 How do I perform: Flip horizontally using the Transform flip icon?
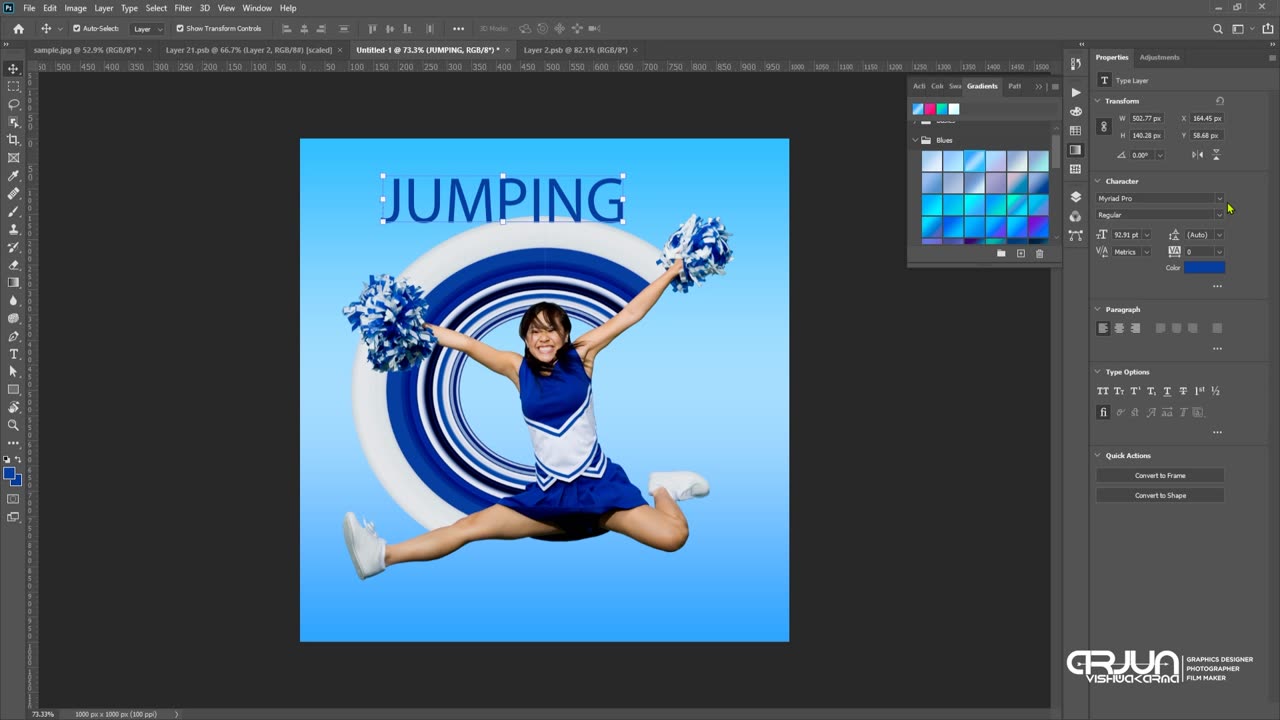pyautogui.click(x=1197, y=155)
